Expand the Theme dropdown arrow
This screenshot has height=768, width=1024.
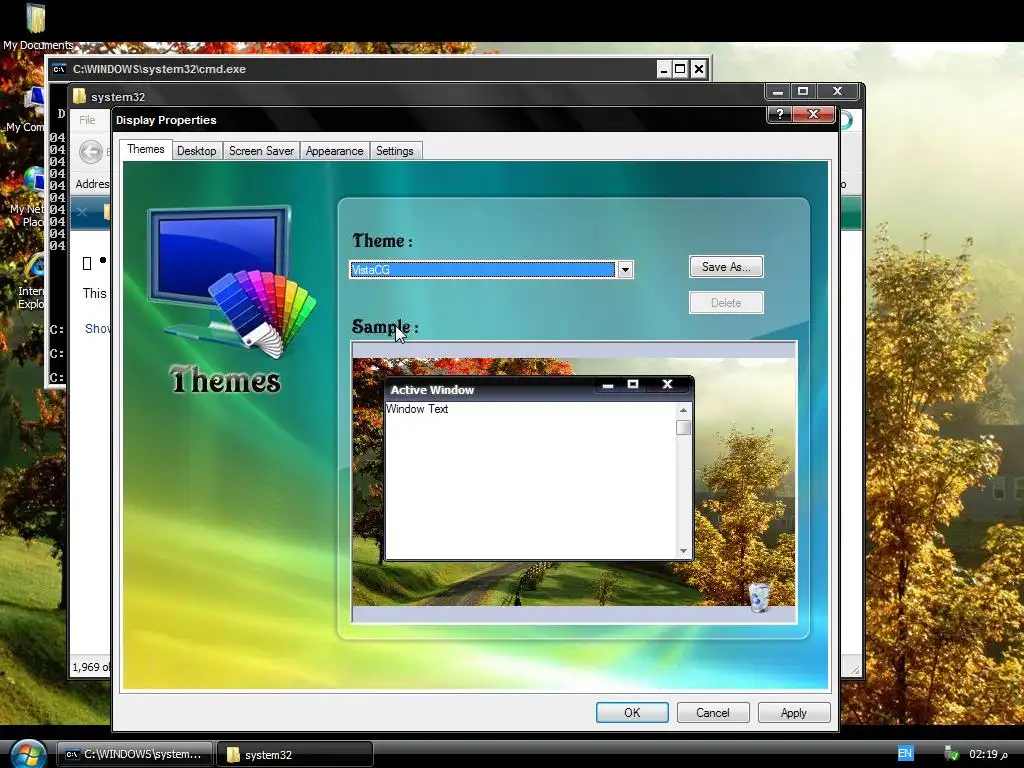[x=625, y=269]
